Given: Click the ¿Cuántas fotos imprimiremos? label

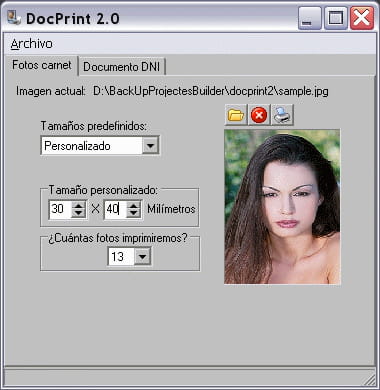Looking at the screenshot, I should [x=118, y=238].
